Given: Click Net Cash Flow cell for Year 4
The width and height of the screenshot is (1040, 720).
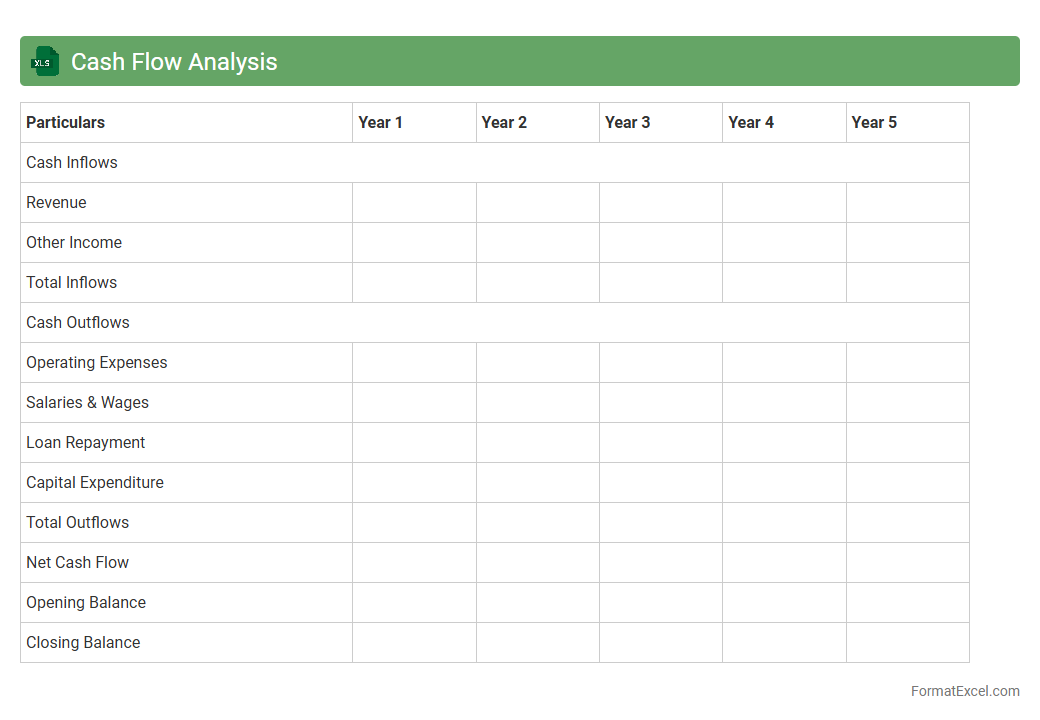Looking at the screenshot, I should pos(784,562).
